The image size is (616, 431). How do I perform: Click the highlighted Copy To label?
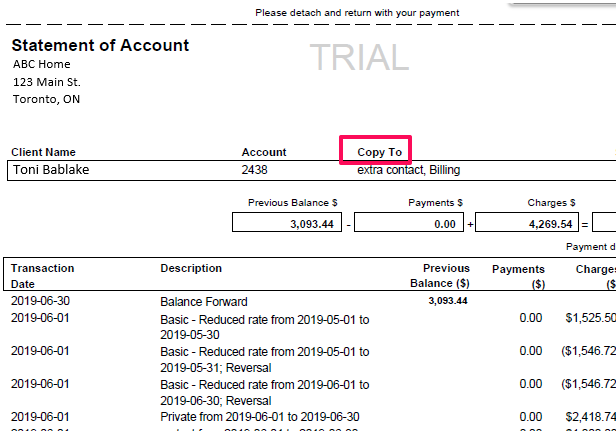point(379,152)
